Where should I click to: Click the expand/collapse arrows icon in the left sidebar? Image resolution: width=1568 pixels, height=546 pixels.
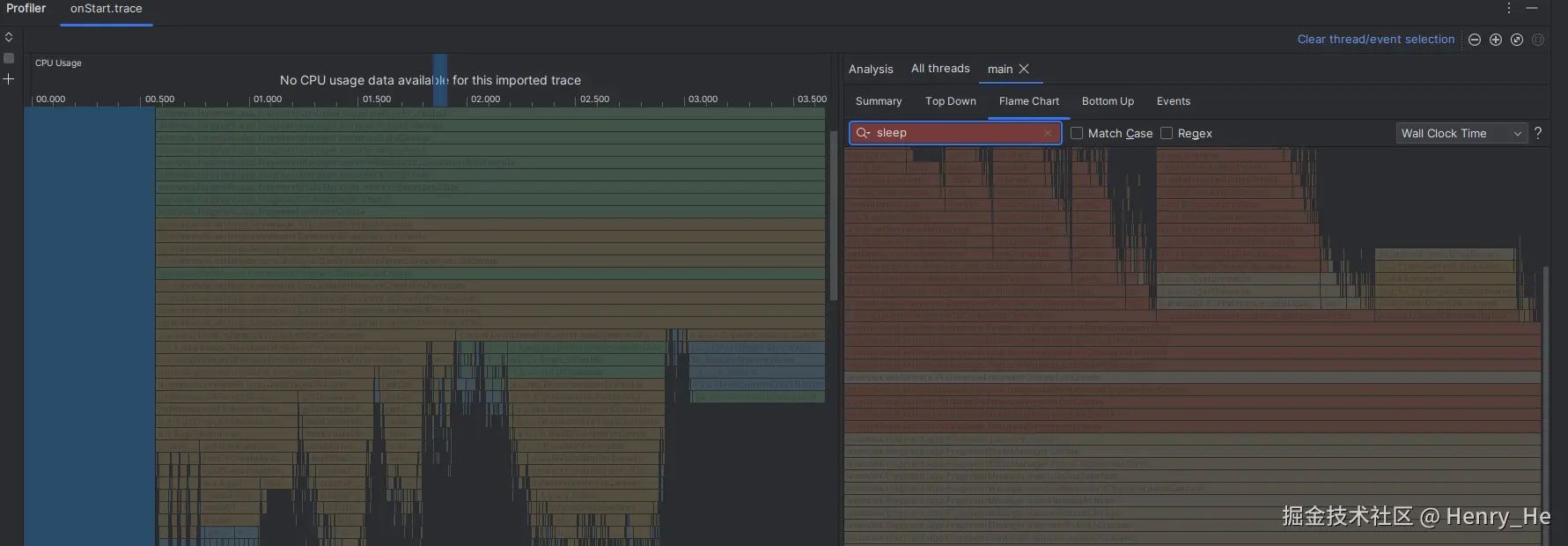(9, 37)
